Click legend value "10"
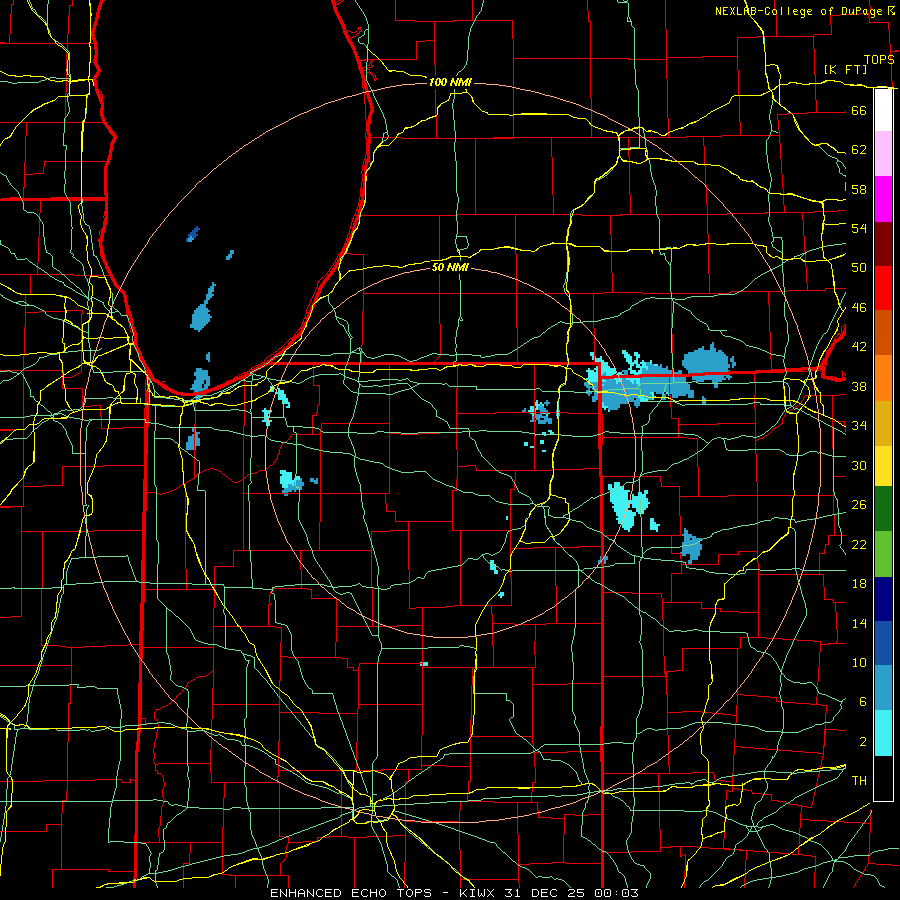Screen dimensions: 900x900 pyautogui.click(x=859, y=662)
